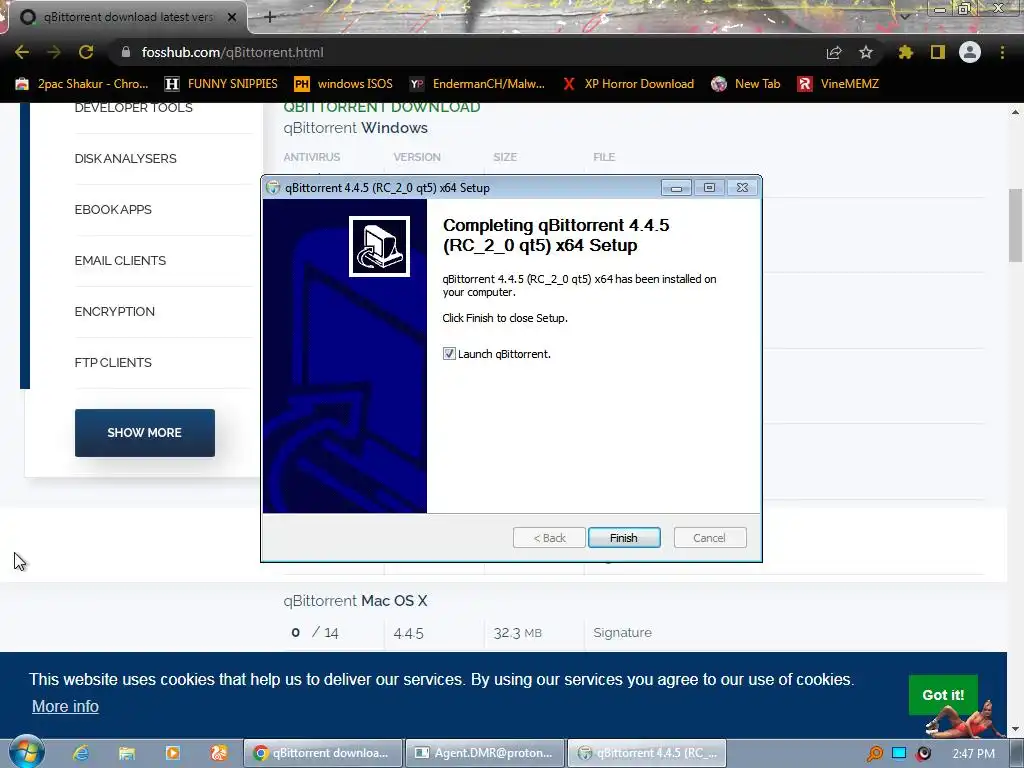The width and height of the screenshot is (1024, 768).
Task: Open the EMAIL CLIENTS category
Action: [120, 261]
